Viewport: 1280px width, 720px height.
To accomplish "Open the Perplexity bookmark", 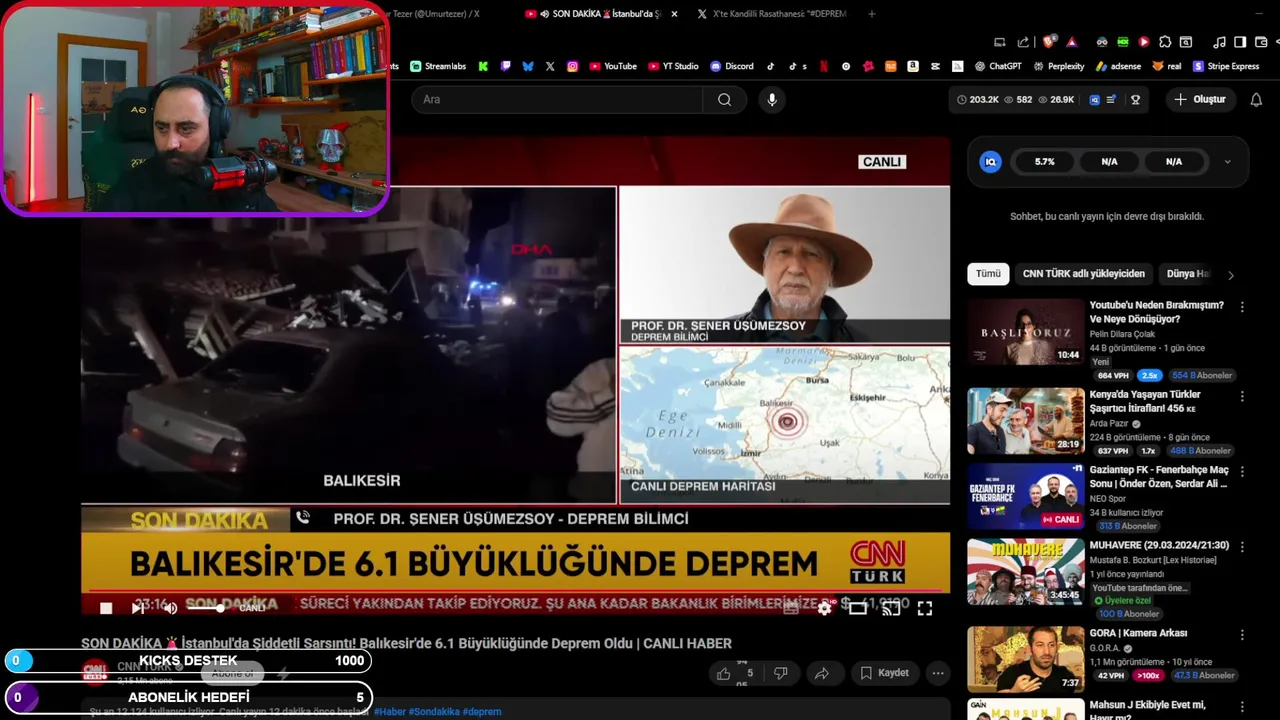I will pos(1058,66).
